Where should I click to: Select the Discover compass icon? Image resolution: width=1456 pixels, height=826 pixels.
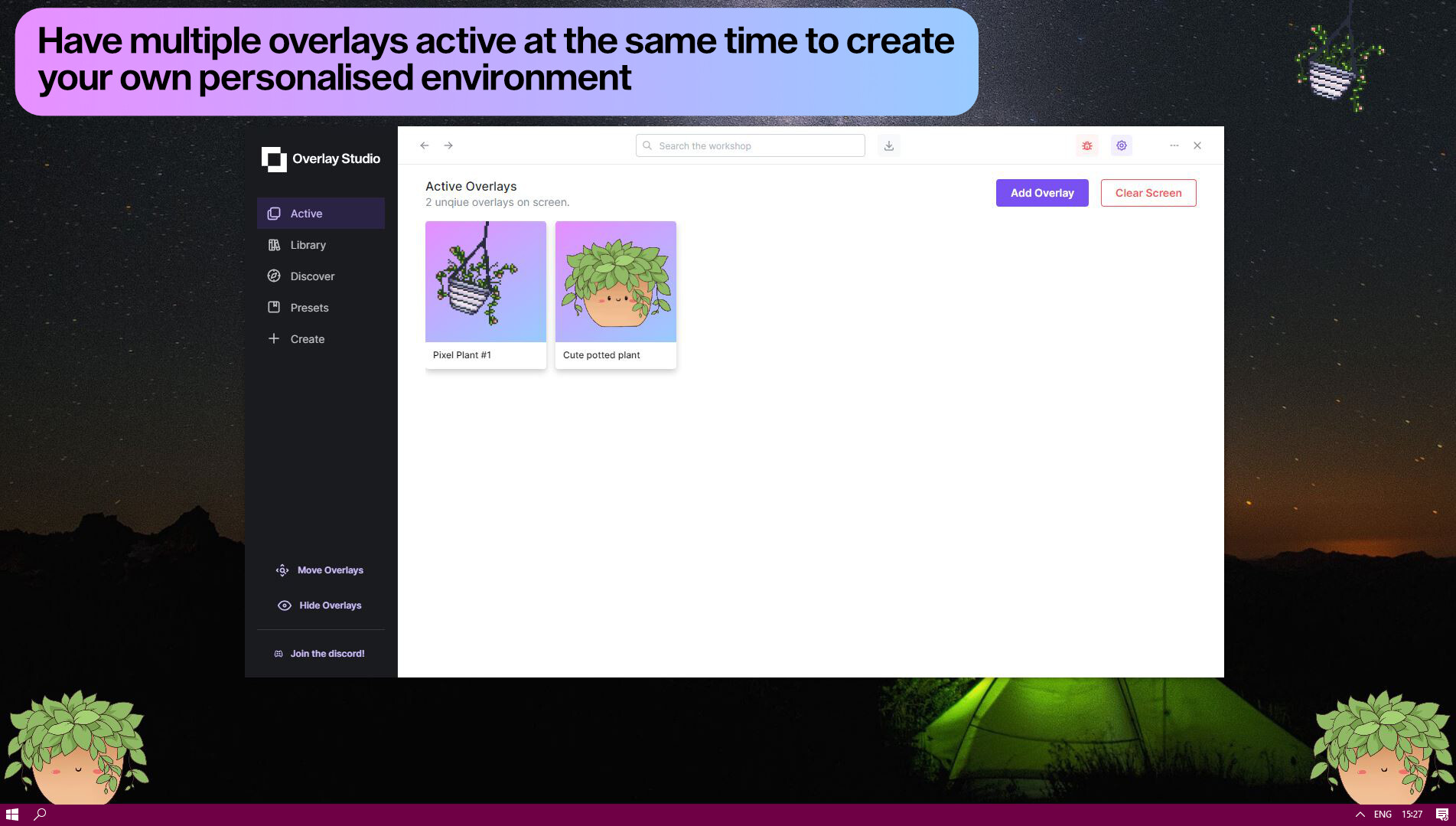274,276
